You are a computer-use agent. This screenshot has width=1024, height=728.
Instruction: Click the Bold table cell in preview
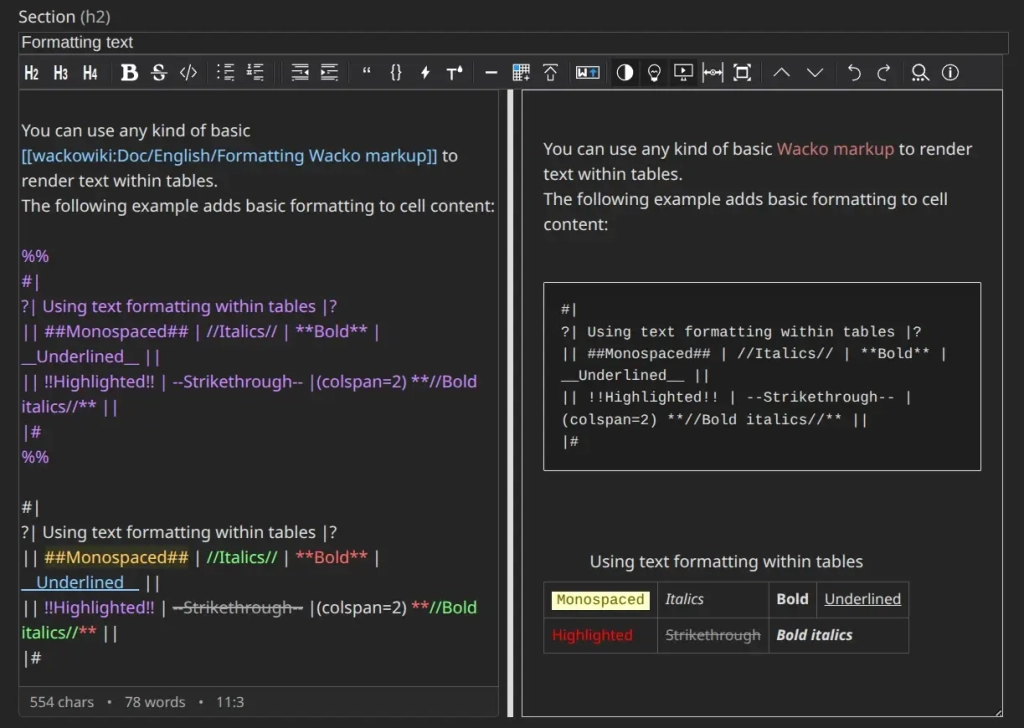pyautogui.click(x=792, y=599)
